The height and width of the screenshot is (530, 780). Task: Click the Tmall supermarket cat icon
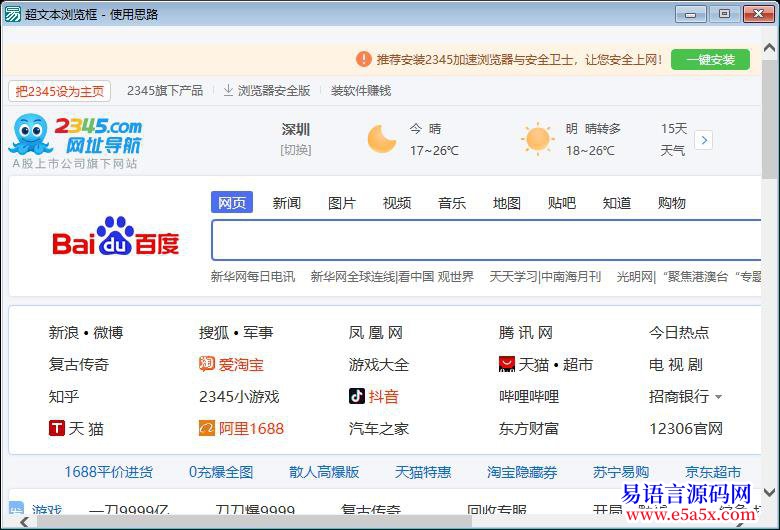coord(507,364)
